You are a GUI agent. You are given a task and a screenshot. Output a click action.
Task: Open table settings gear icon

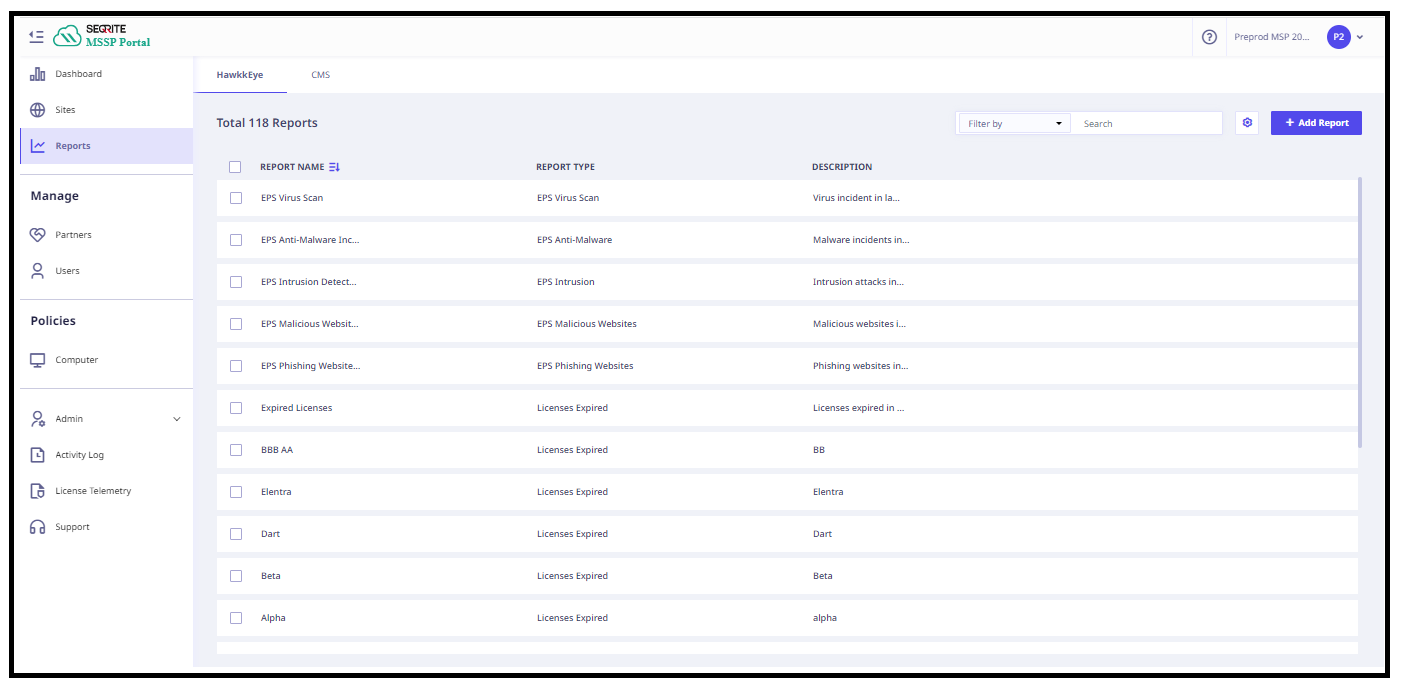click(1247, 123)
